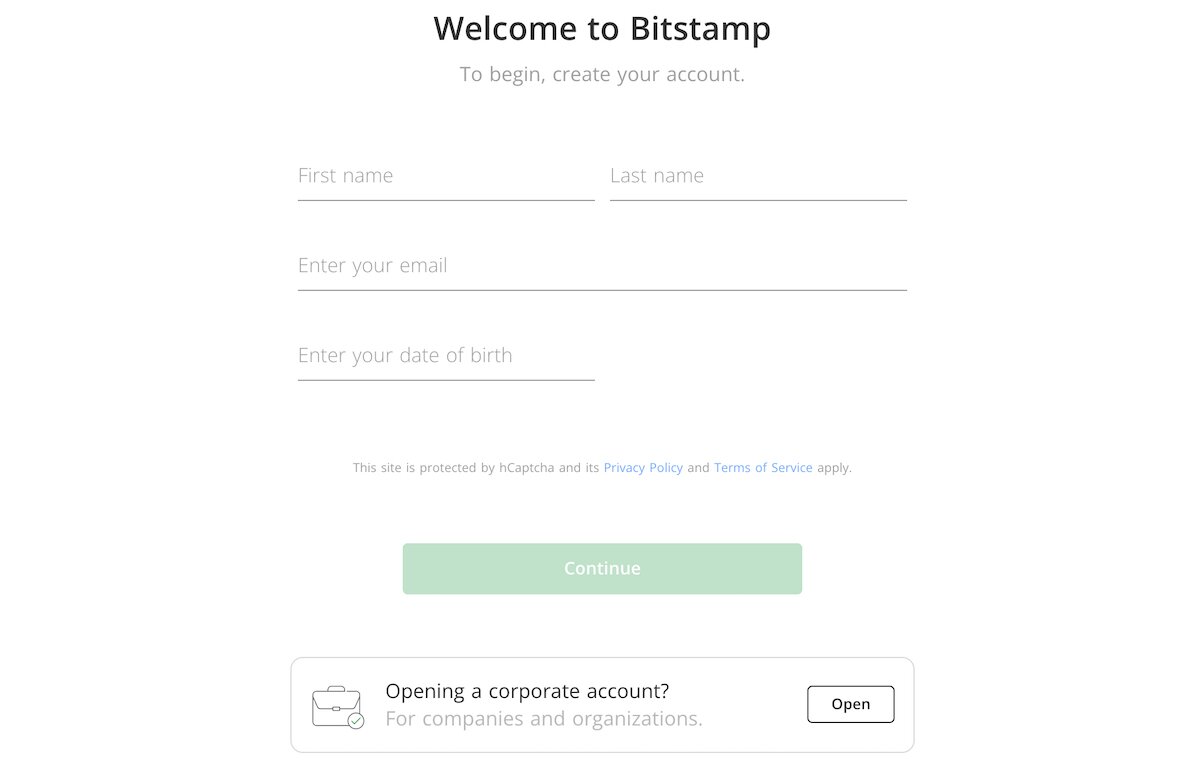Activate the date of birth picker
Viewport: 1200px width, 768px height.
tap(445, 357)
